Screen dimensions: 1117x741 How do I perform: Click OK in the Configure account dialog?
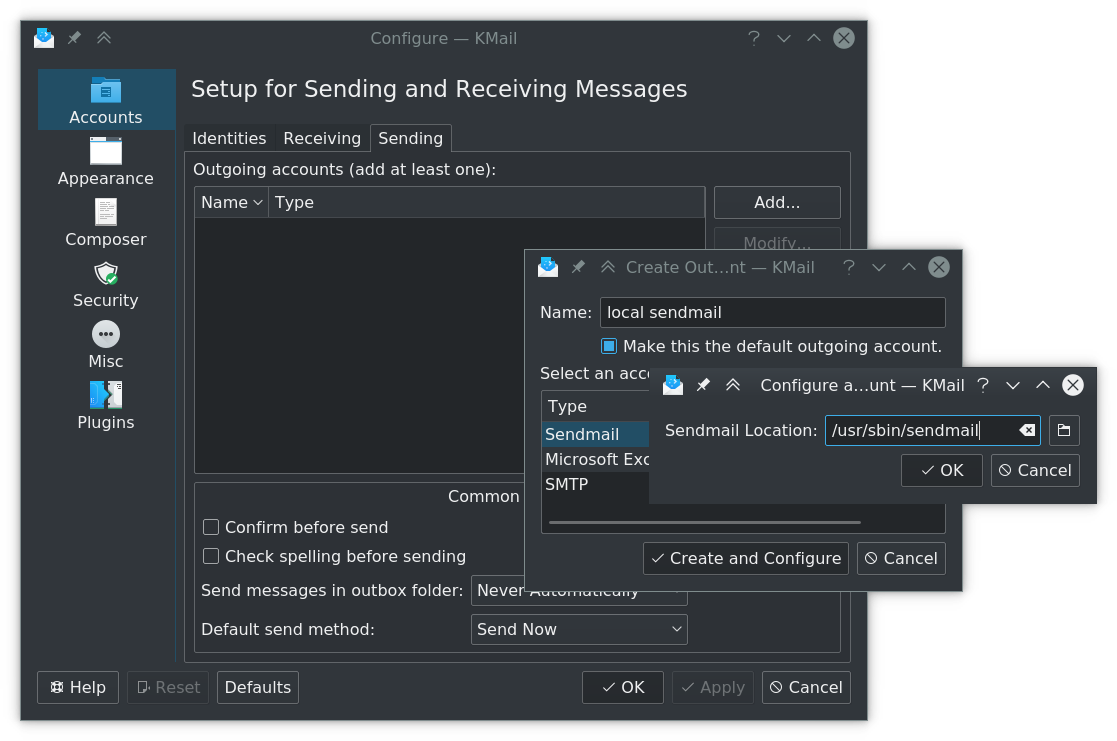click(x=942, y=470)
